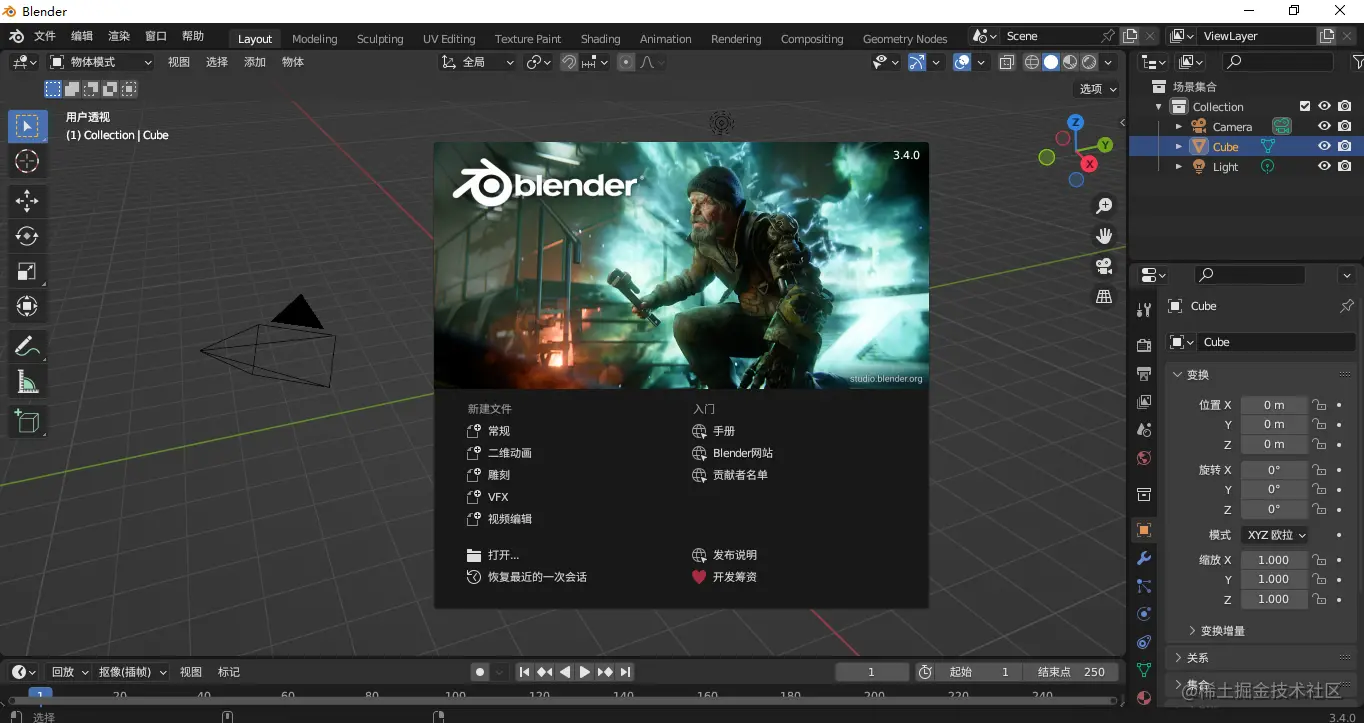Open the Scene properties tab
Image resolution: width=1364 pixels, height=723 pixels.
tap(1144, 430)
